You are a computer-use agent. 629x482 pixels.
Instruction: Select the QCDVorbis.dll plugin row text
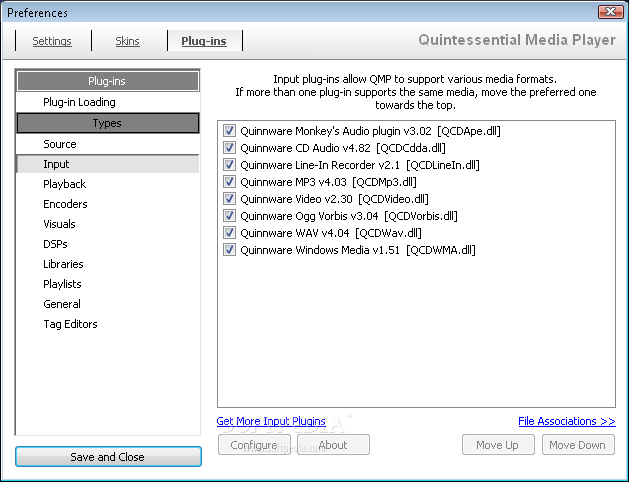[349, 216]
